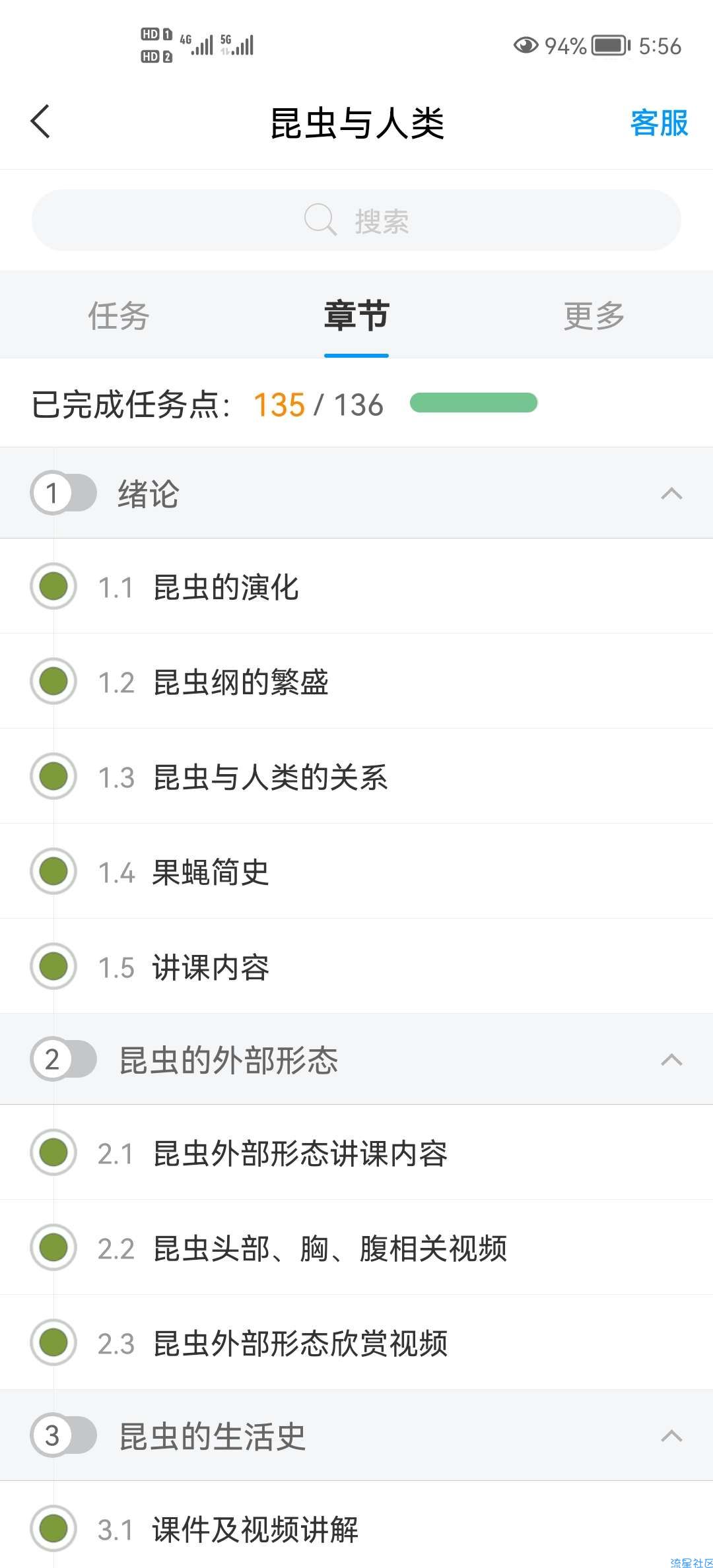713x1568 pixels.
Task: Click green status circle for 3.1 课件及视频讲解
Action: 53,1528
